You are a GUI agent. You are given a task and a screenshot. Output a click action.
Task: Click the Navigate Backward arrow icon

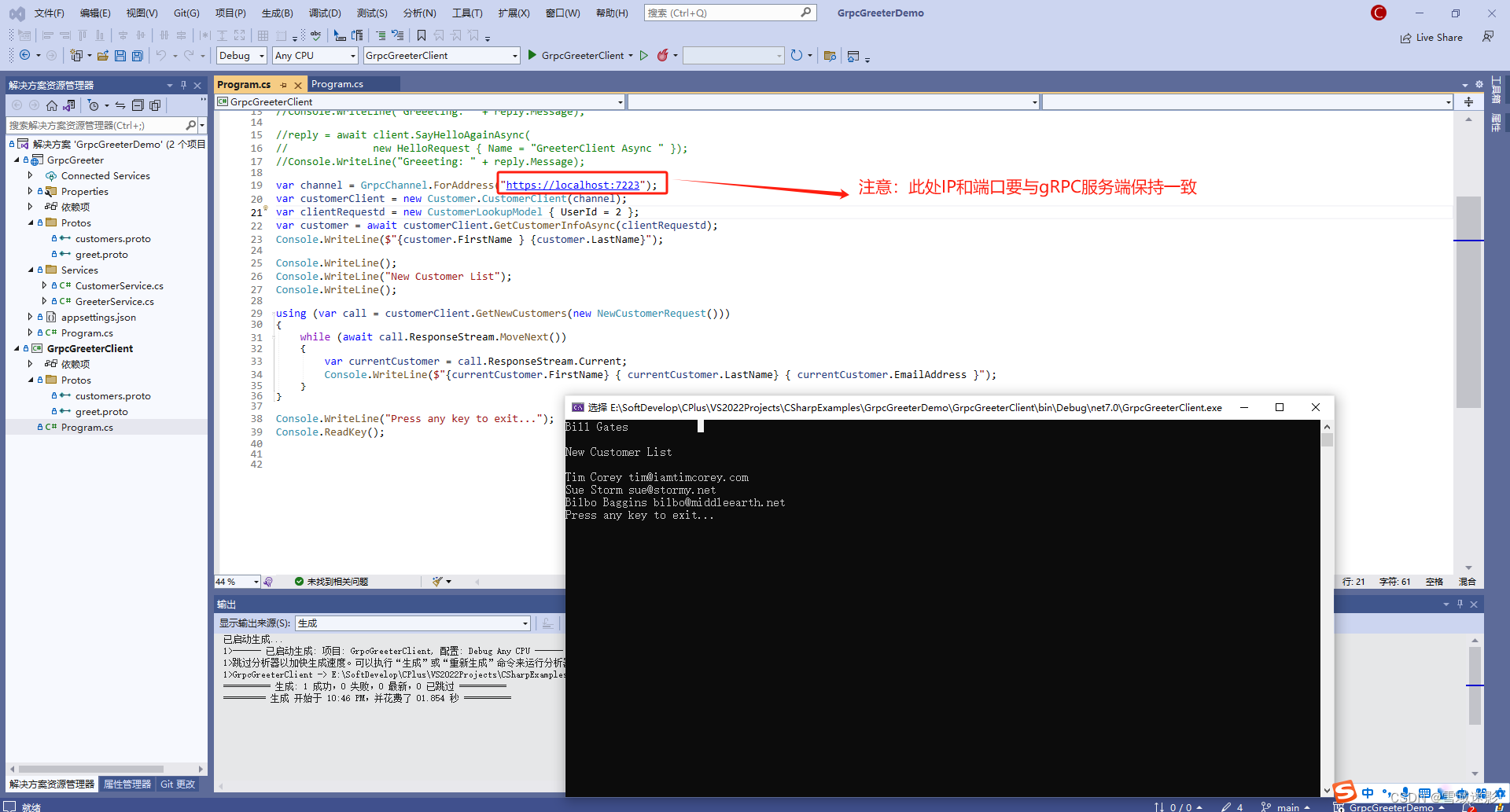tap(25, 55)
